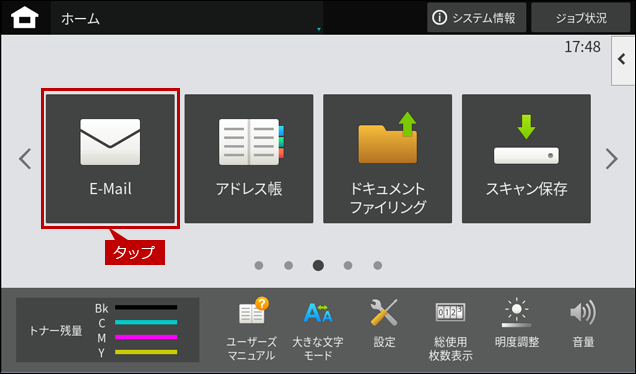The width and height of the screenshot is (636, 374).
Task: Open the ユーザーズマニュアル user manual icon
Action: [252, 329]
